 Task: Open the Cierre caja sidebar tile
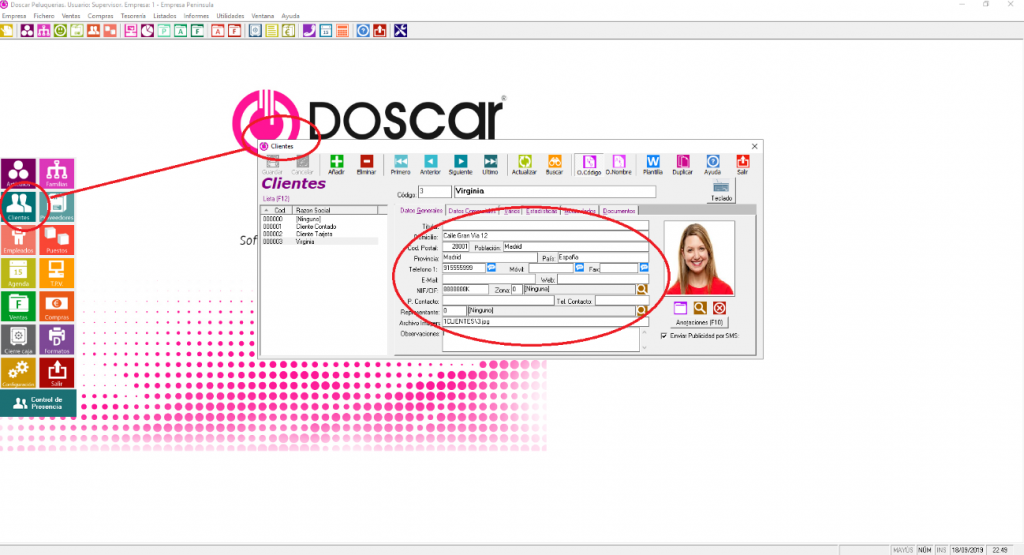pos(18,340)
